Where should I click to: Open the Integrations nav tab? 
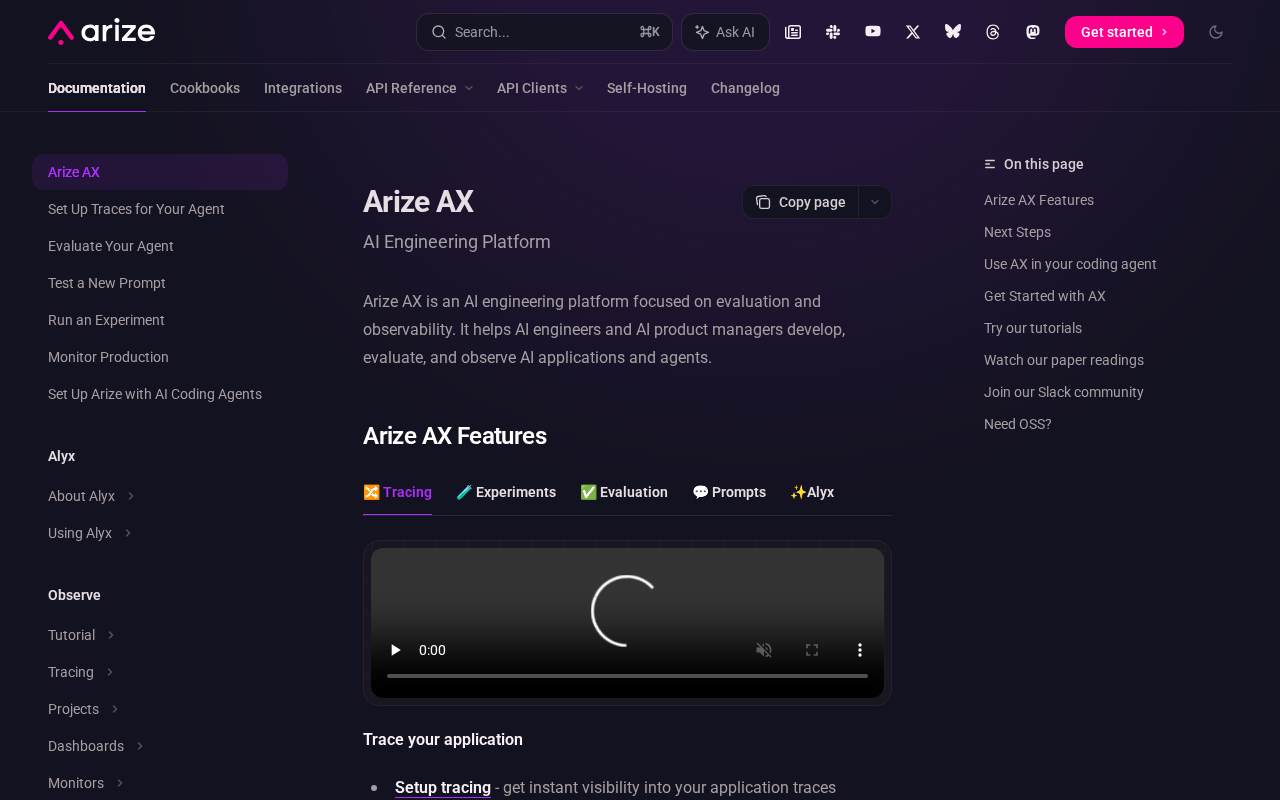point(303,88)
